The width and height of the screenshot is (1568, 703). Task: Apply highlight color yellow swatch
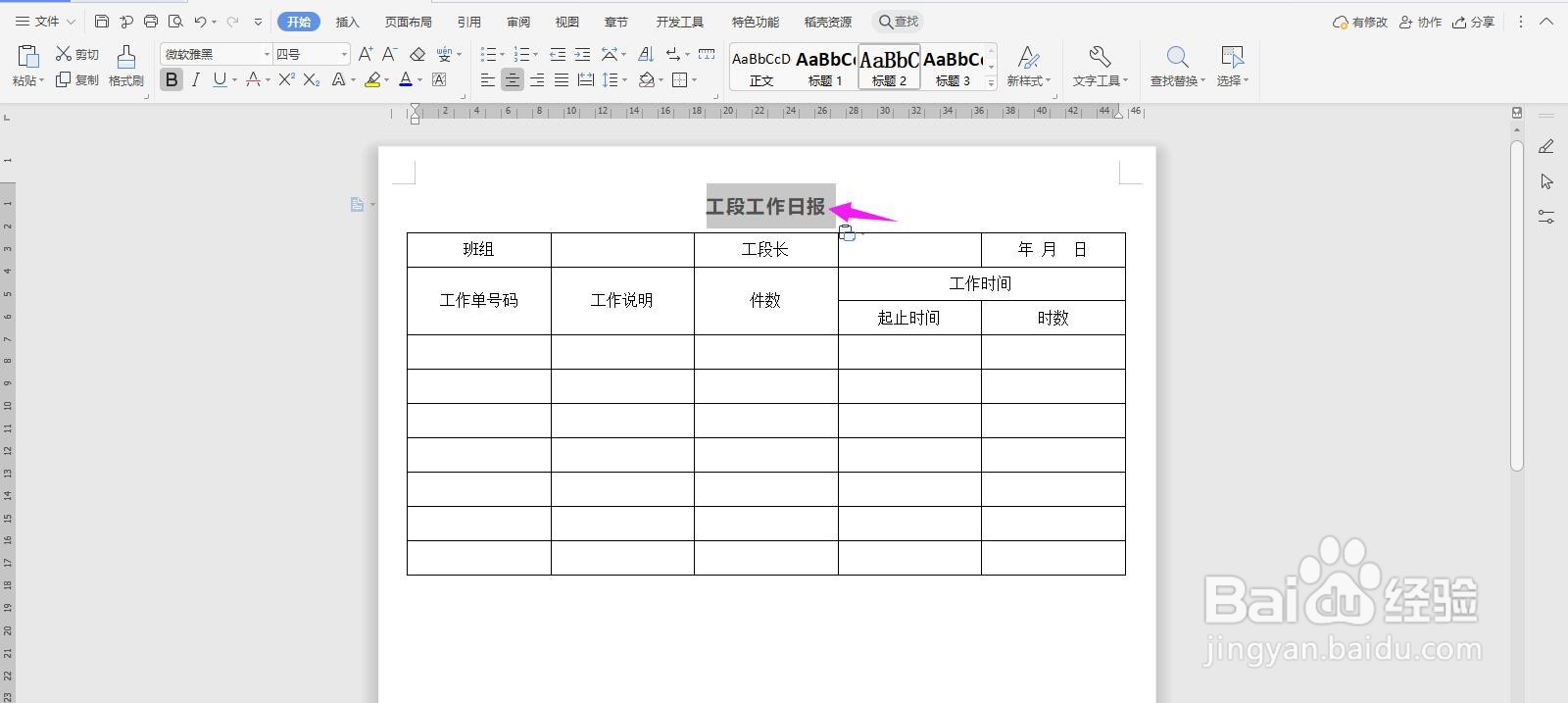[372, 80]
